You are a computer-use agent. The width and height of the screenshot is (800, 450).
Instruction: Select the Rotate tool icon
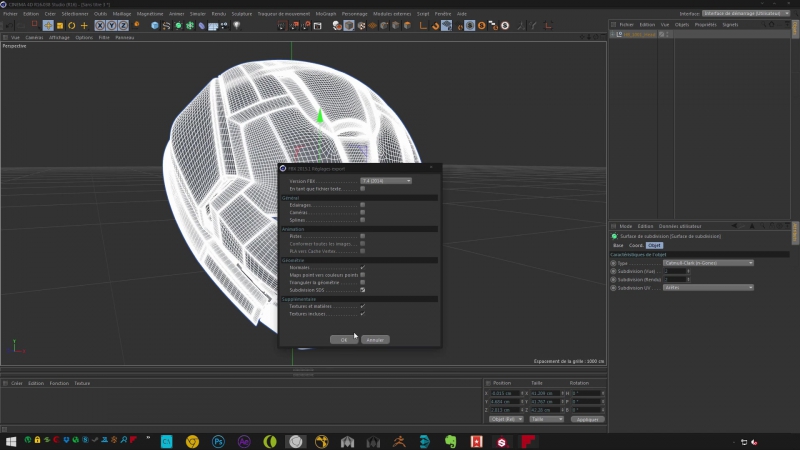tap(71, 26)
